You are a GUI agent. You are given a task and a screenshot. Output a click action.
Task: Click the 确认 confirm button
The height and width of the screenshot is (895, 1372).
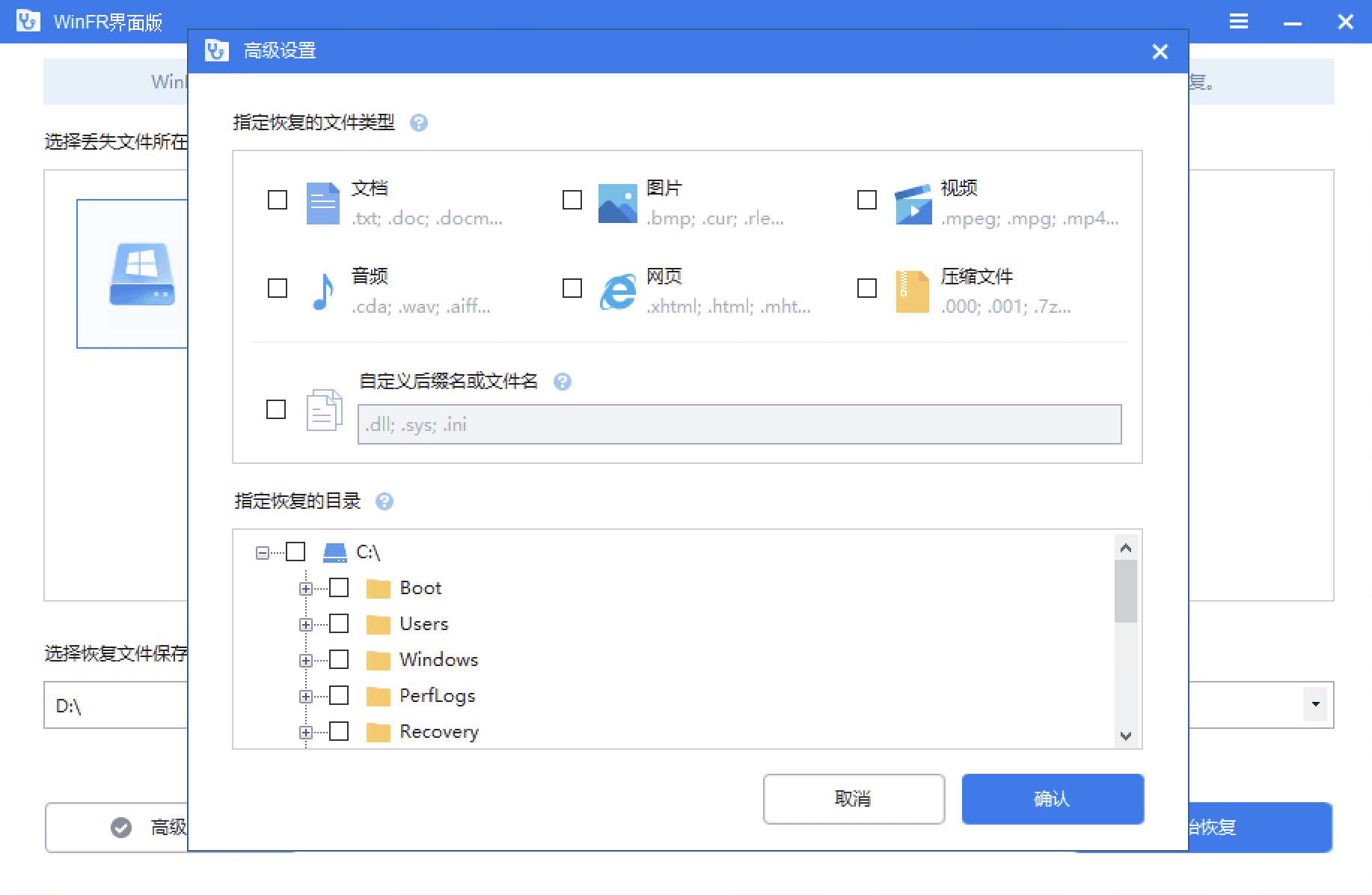coord(1052,798)
